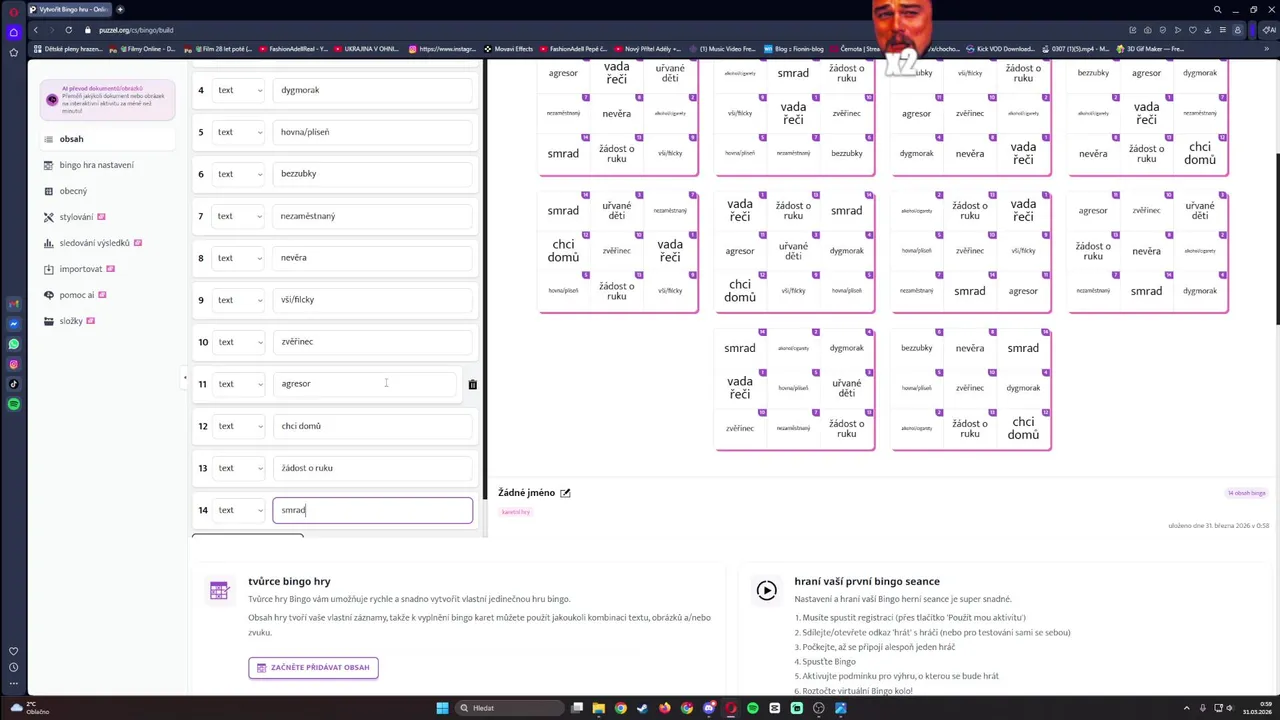Click text field containing smrad
Image resolution: width=1280 pixels, height=720 pixels.
(x=372, y=510)
